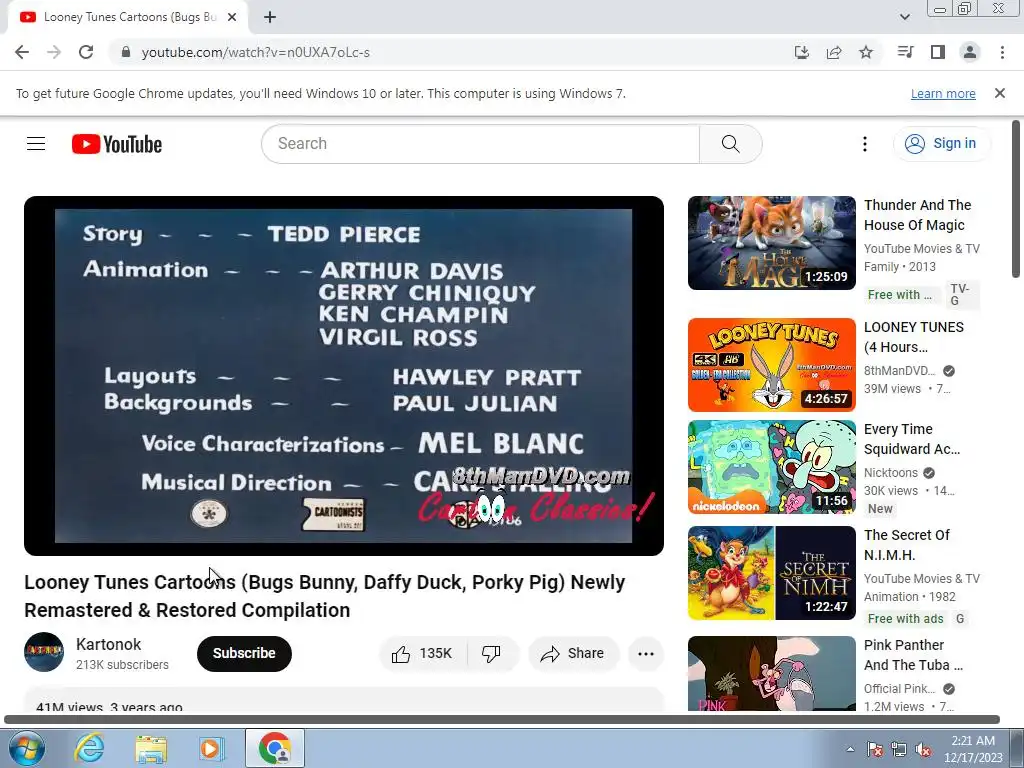
Task: Click Chrome icon in taskbar
Action: 275,748
